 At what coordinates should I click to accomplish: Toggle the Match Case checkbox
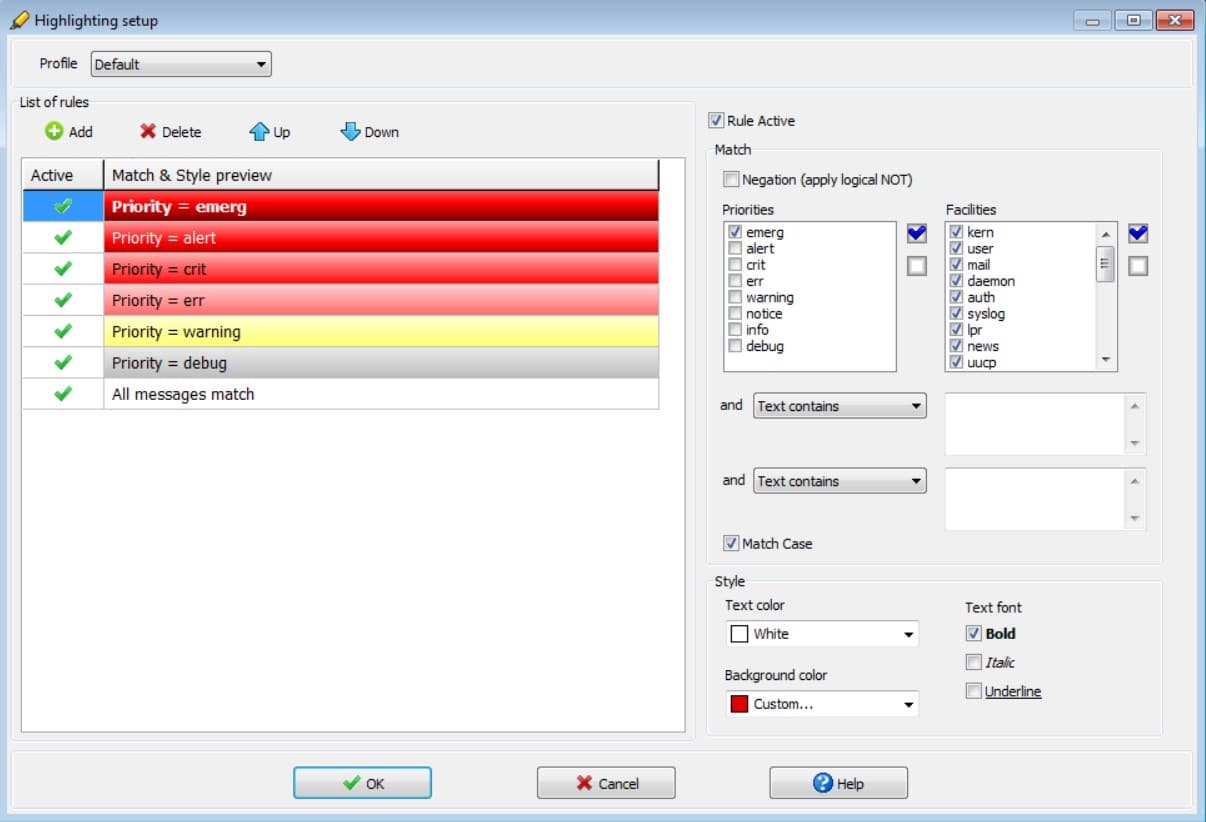click(732, 544)
